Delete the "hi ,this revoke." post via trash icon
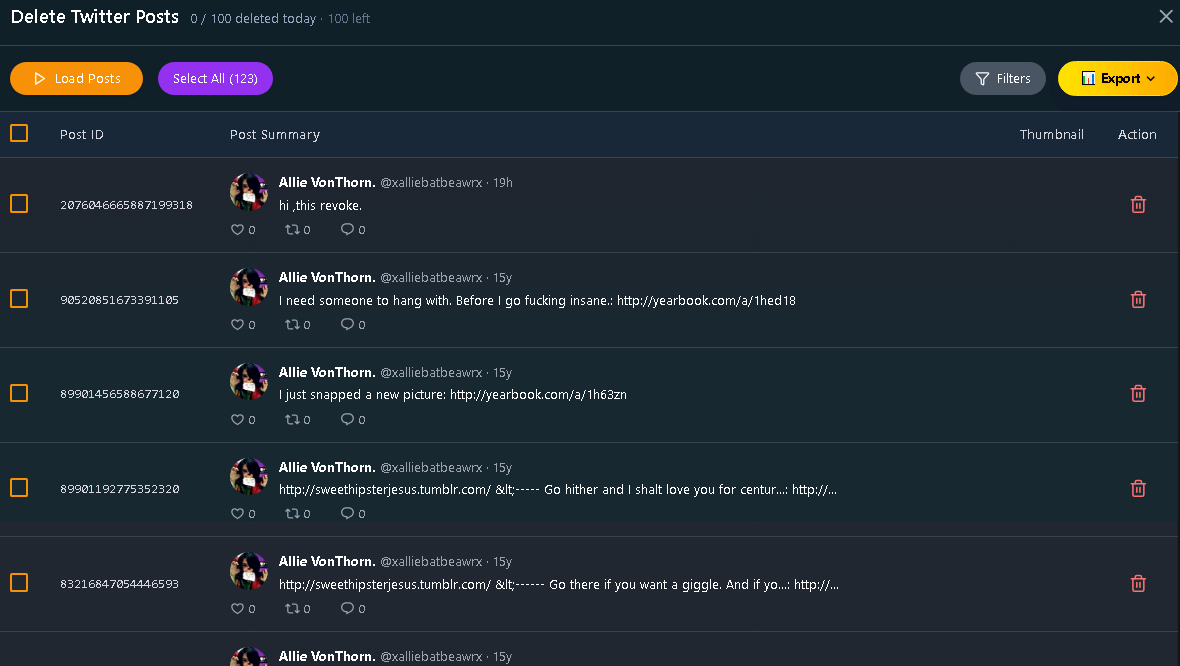Image resolution: width=1180 pixels, height=666 pixels. [x=1138, y=205]
